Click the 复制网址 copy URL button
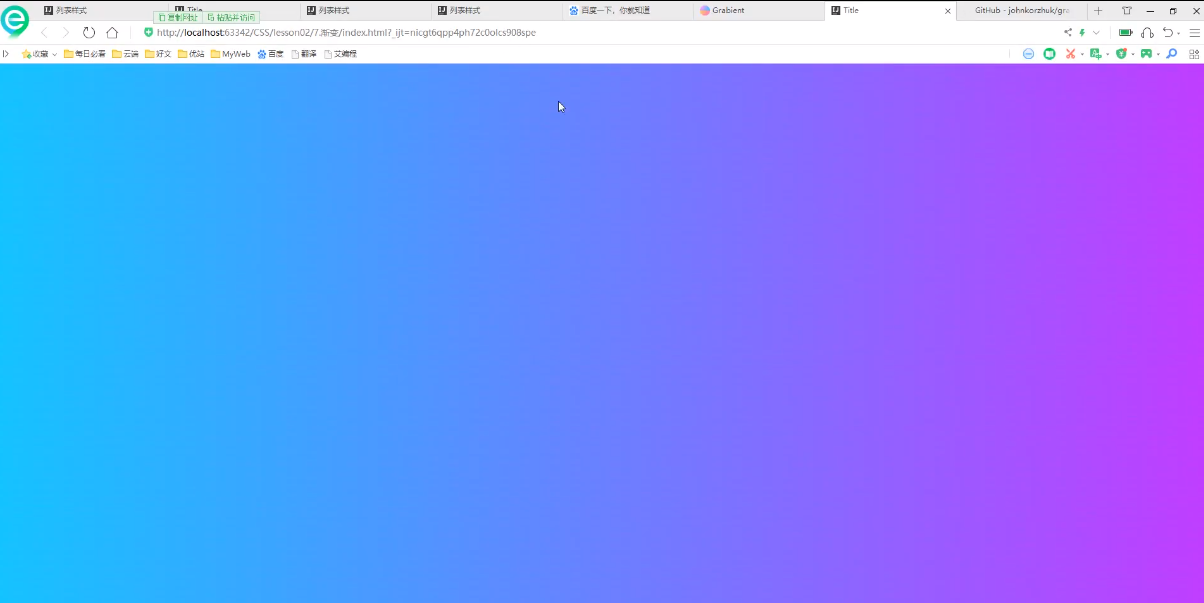Image resolution: width=1204 pixels, height=603 pixels. [x=178, y=17]
